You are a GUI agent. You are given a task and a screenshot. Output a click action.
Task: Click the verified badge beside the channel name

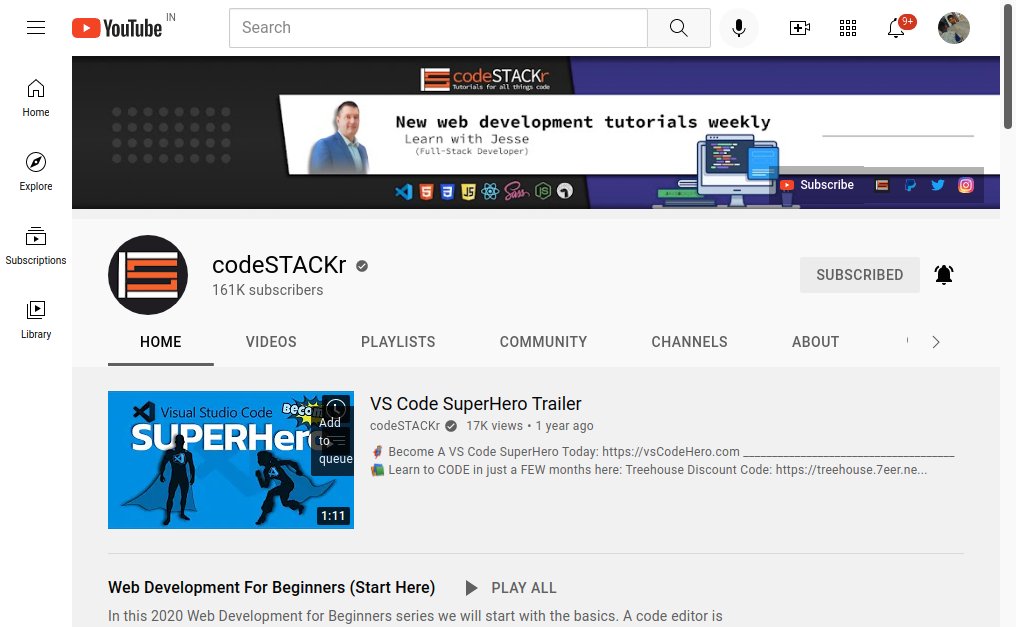coord(362,266)
